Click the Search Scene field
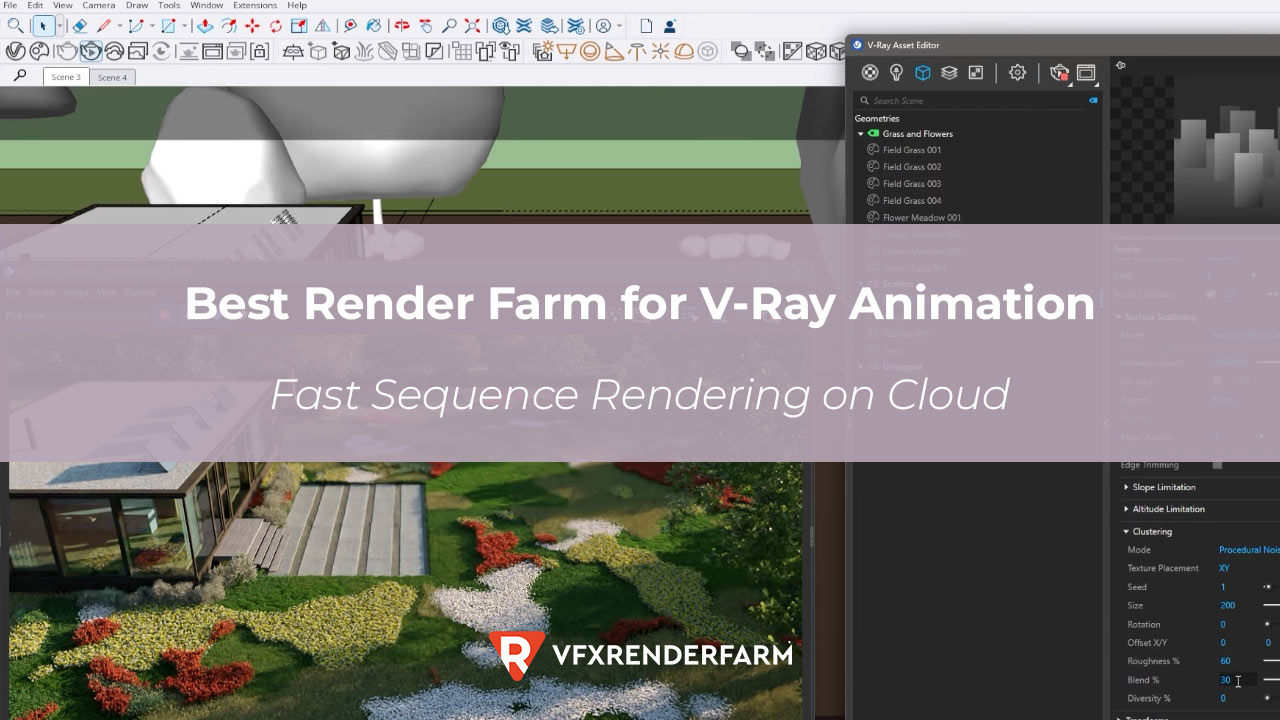The width and height of the screenshot is (1280, 720). pos(976,100)
